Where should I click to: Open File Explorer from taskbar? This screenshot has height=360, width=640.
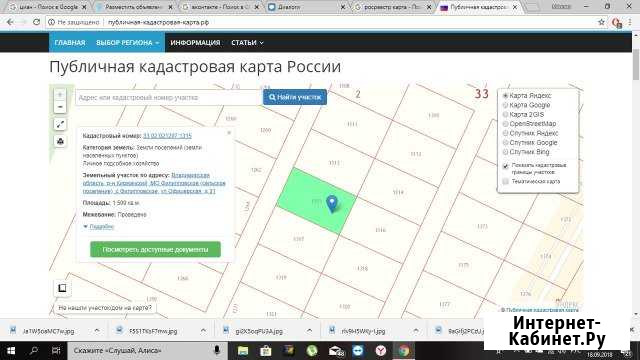click(243, 351)
